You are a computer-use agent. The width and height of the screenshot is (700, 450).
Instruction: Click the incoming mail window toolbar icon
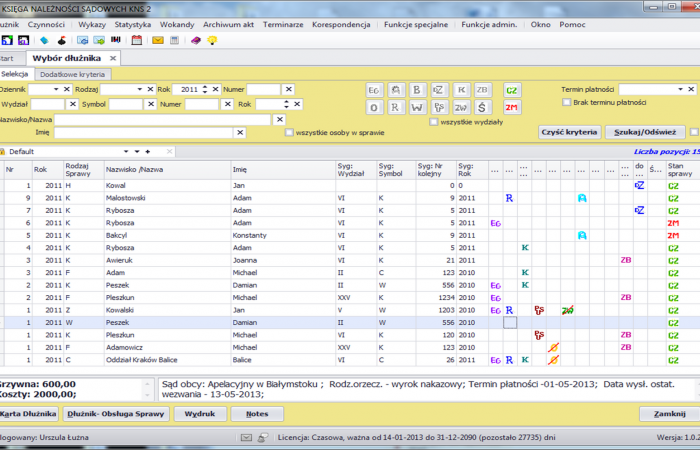tap(83, 40)
